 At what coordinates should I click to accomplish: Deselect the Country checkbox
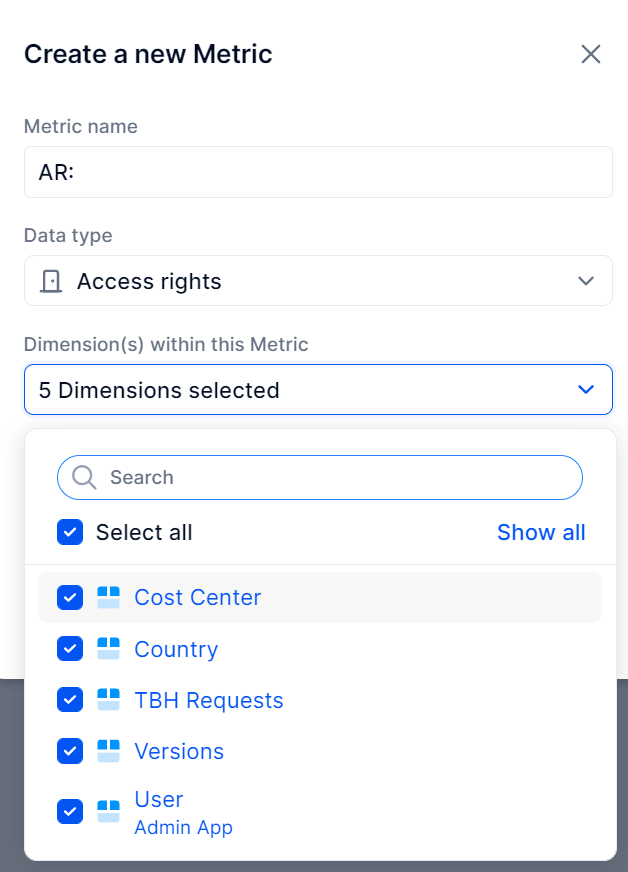click(x=70, y=648)
